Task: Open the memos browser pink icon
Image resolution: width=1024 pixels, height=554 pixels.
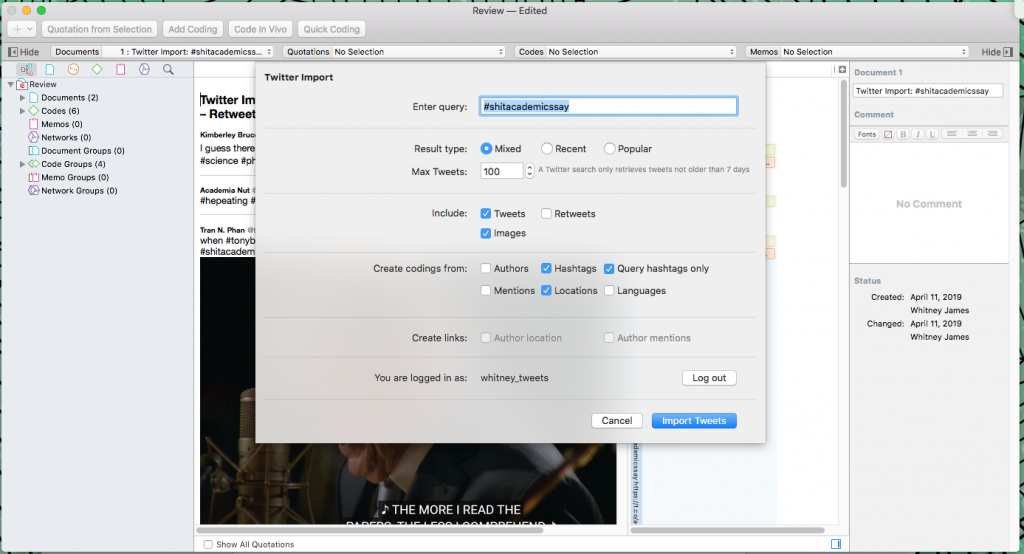Action: [x=120, y=69]
